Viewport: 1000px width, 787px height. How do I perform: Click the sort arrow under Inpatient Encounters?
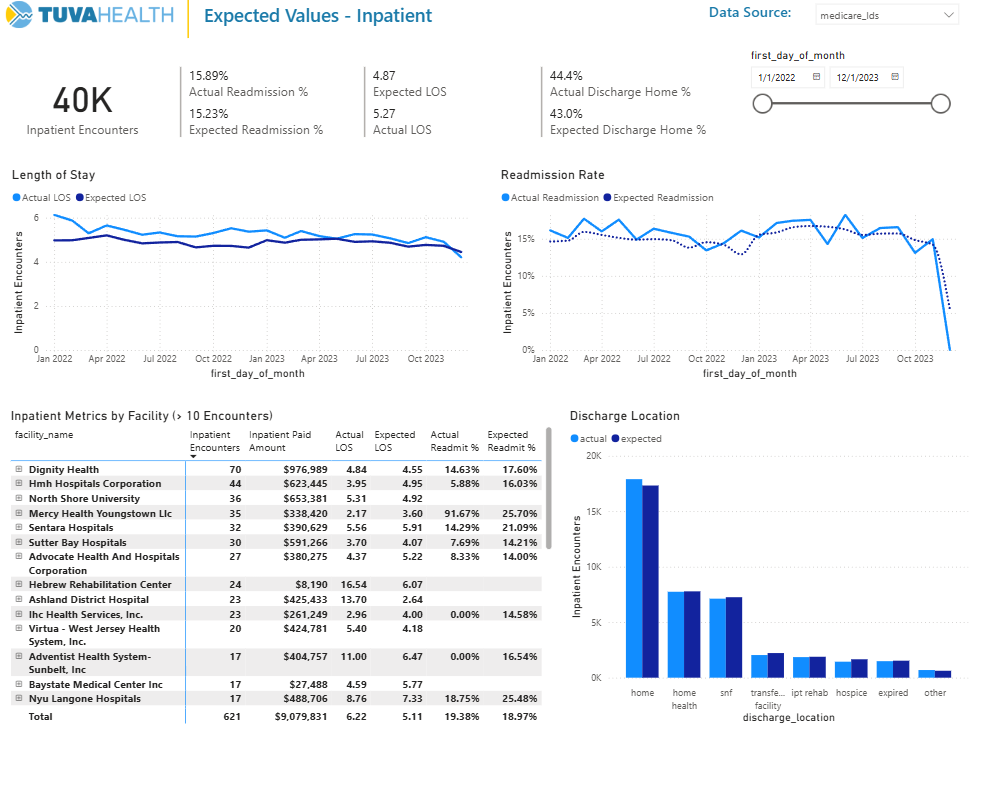194,456
